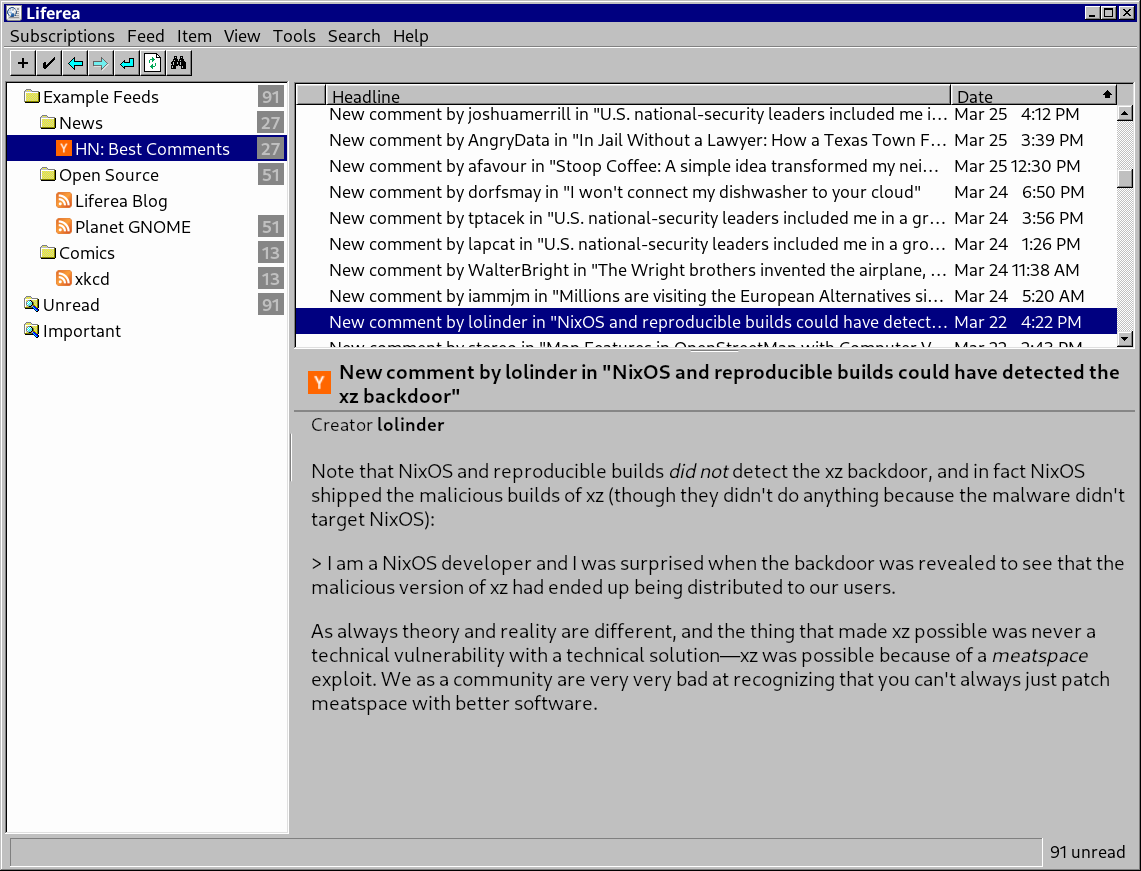
Task: Open search with the binoculars icon
Action: 179,64
